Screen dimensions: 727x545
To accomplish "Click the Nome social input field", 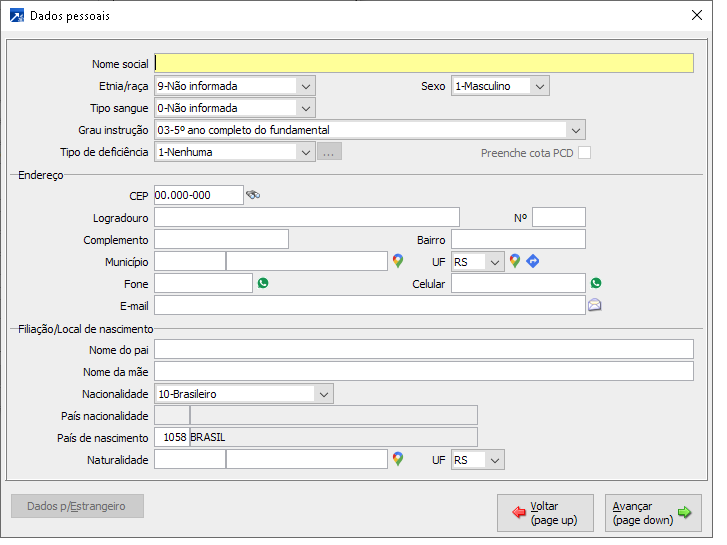I will pos(424,64).
